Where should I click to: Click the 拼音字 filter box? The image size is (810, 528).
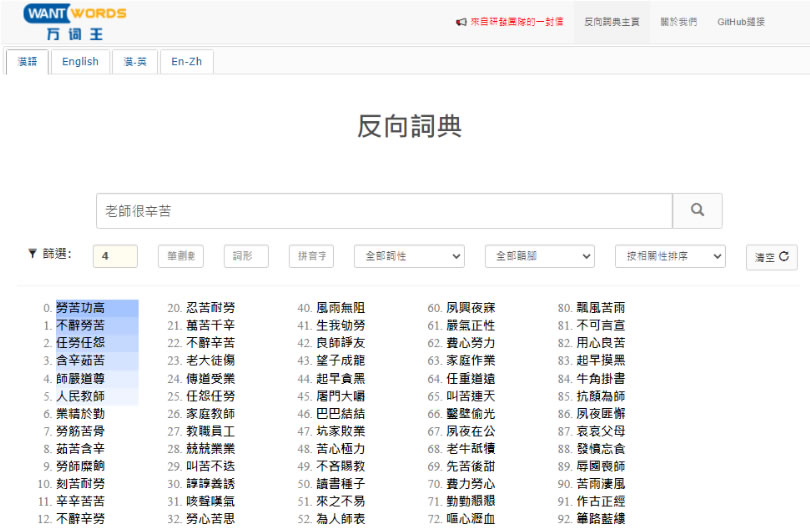311,257
